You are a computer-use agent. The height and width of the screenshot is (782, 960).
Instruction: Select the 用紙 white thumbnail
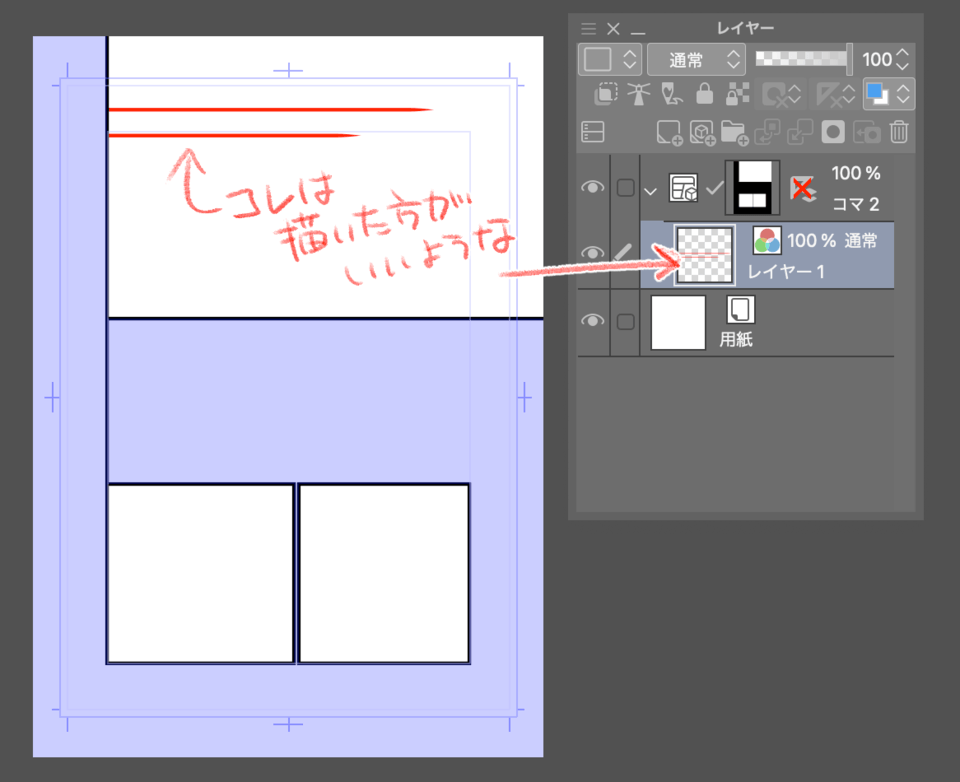[x=678, y=323]
